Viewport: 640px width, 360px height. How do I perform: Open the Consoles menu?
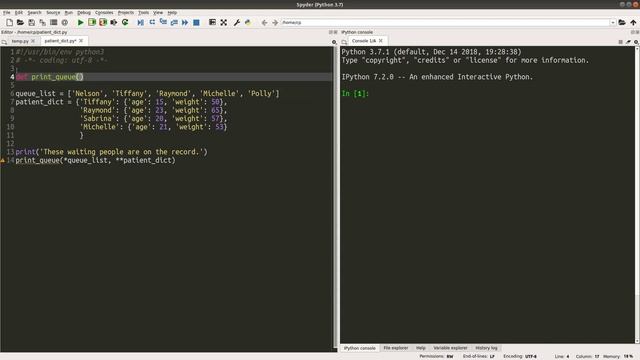[104, 13]
